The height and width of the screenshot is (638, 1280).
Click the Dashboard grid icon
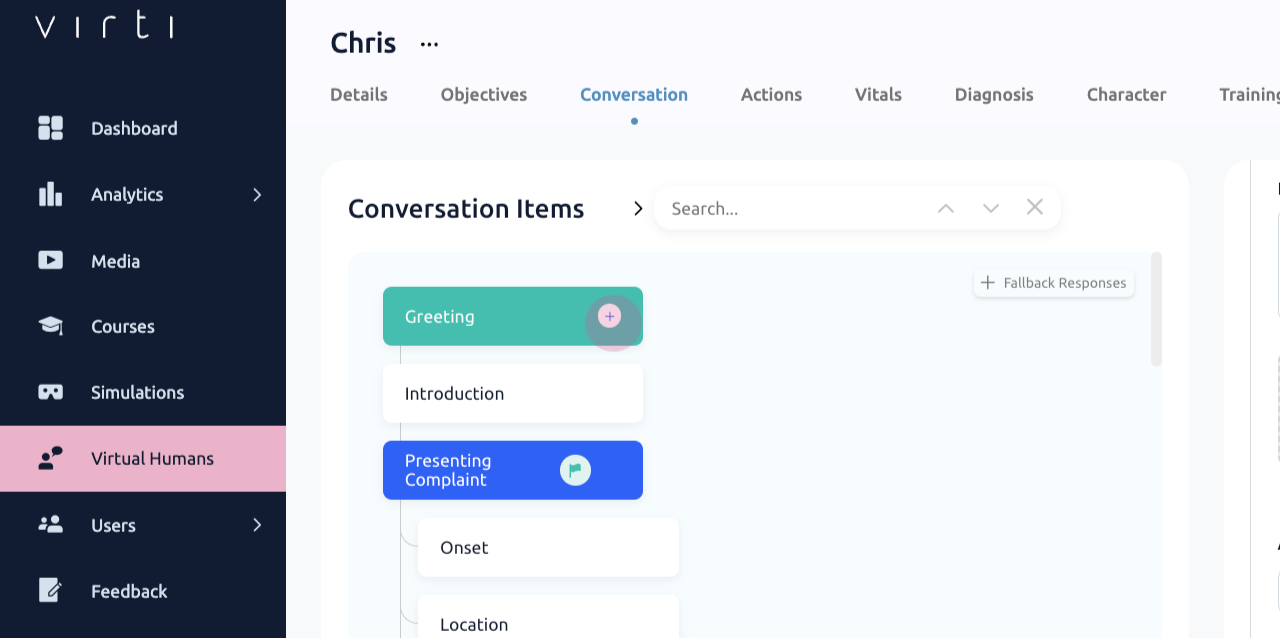point(50,128)
